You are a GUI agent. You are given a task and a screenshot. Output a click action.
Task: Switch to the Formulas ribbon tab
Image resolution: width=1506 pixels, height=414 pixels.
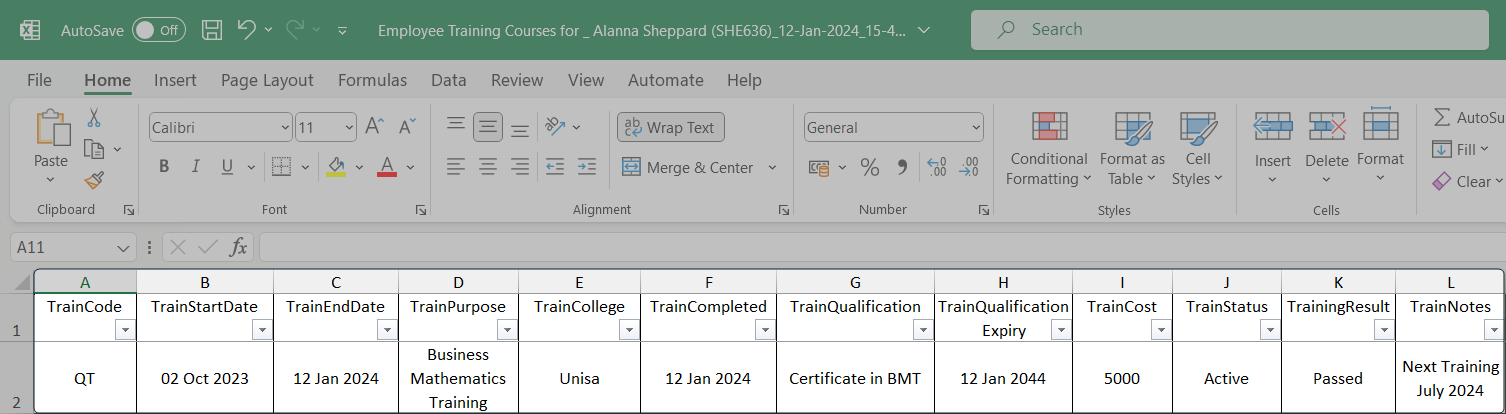[x=372, y=80]
